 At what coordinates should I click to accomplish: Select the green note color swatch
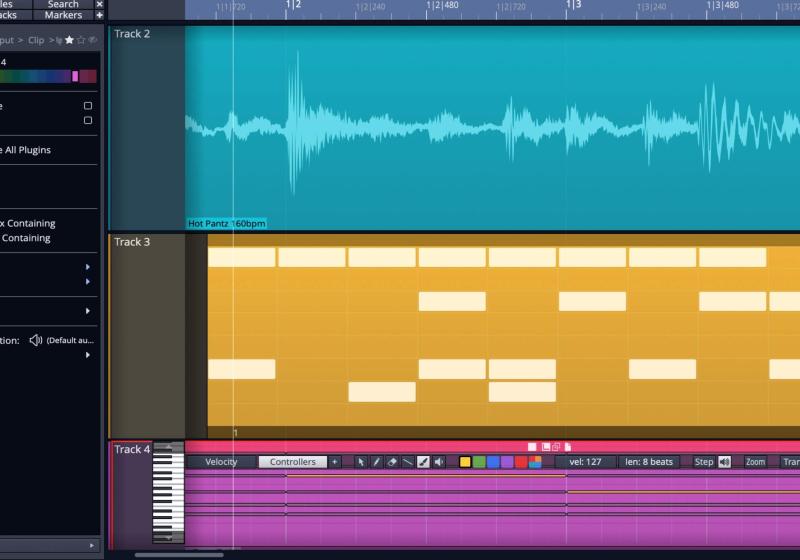click(479, 462)
